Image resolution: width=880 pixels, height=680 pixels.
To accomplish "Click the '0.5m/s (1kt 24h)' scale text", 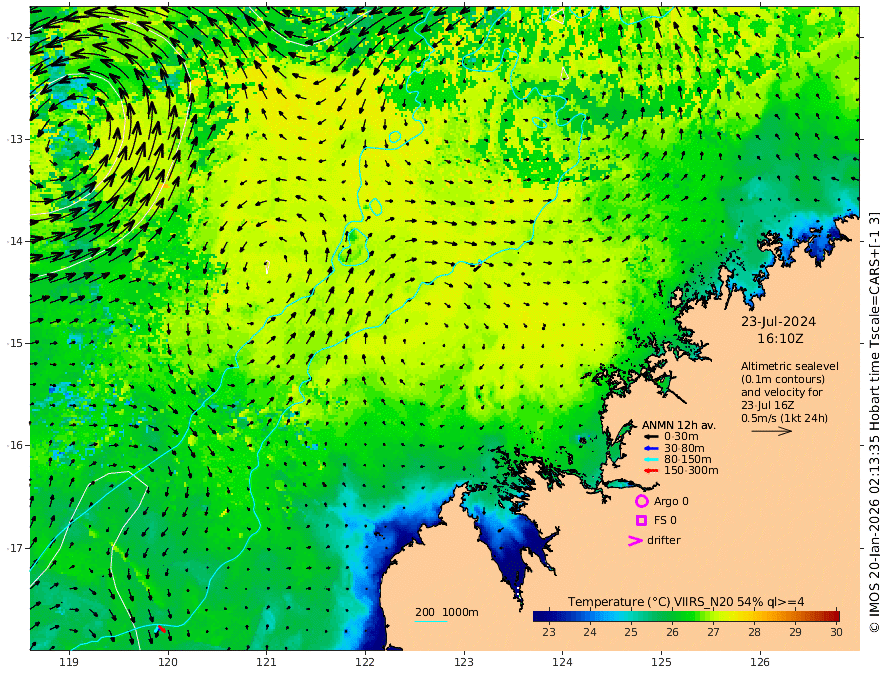I will tap(784, 419).
